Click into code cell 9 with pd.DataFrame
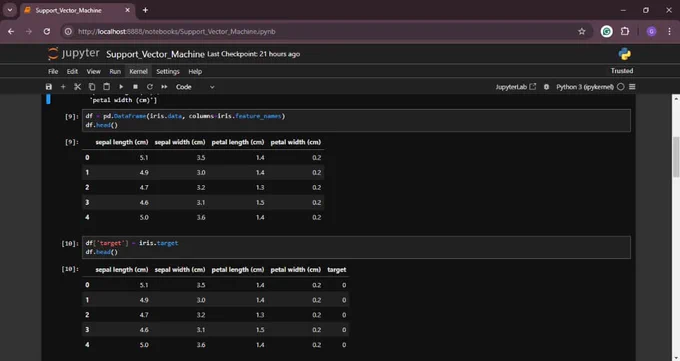The image size is (680, 361). click(356, 121)
